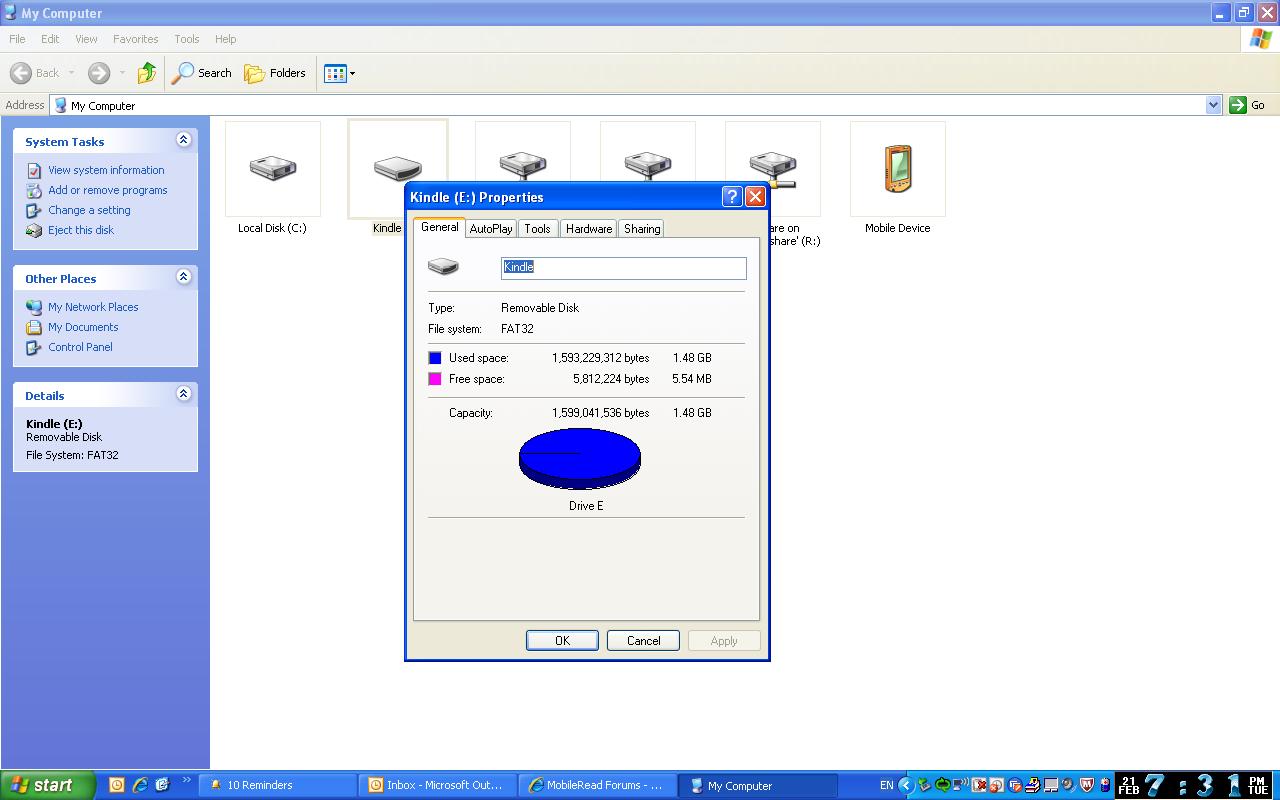Image resolution: width=1280 pixels, height=800 pixels.
Task: Click the Forward arrow toolbar icon
Action: coord(98,73)
